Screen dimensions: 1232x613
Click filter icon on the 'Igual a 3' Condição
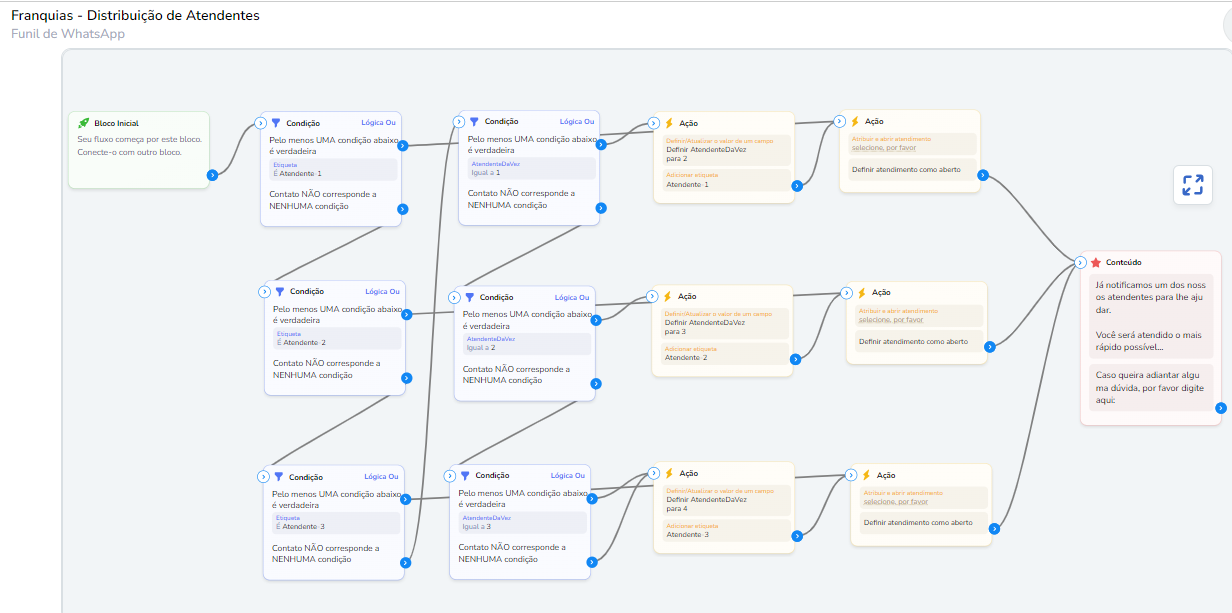[x=465, y=476]
